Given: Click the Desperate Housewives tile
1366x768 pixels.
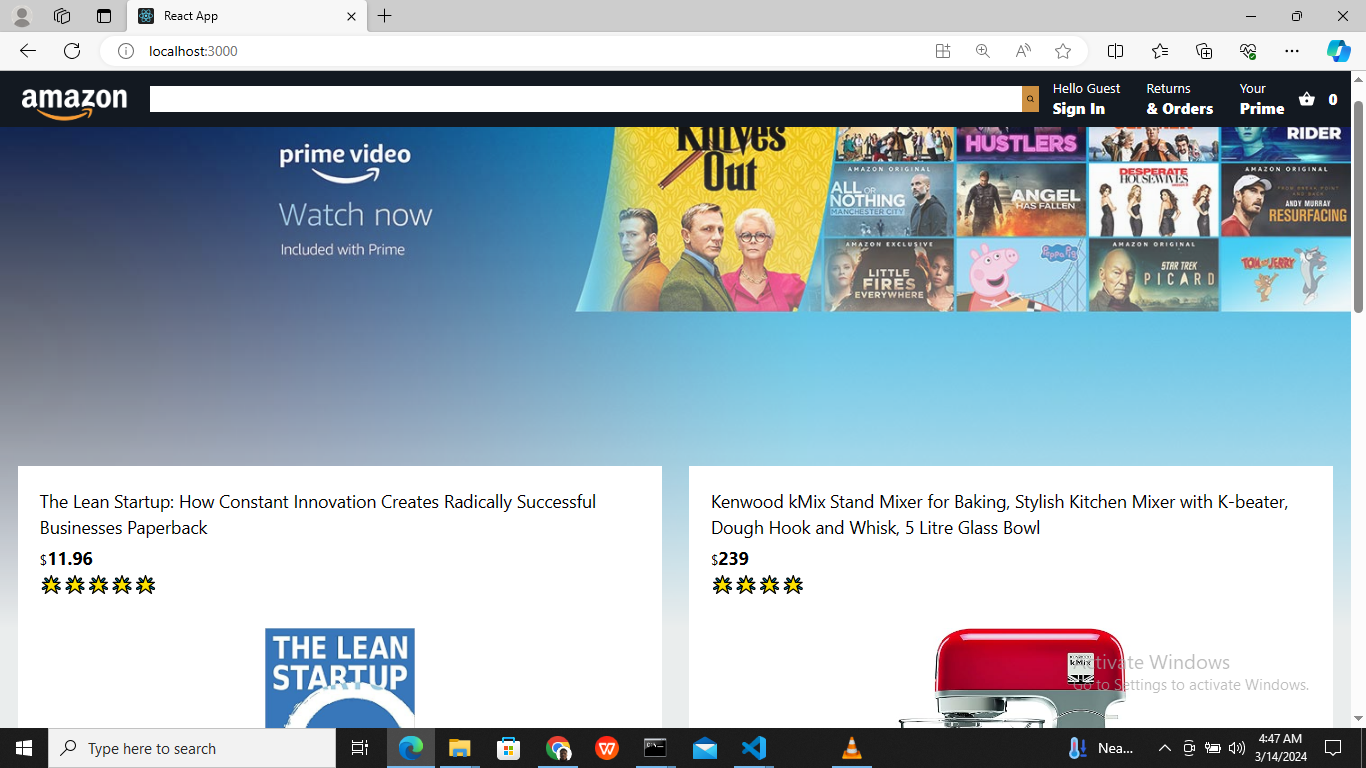Looking at the screenshot, I should coord(1153,200).
